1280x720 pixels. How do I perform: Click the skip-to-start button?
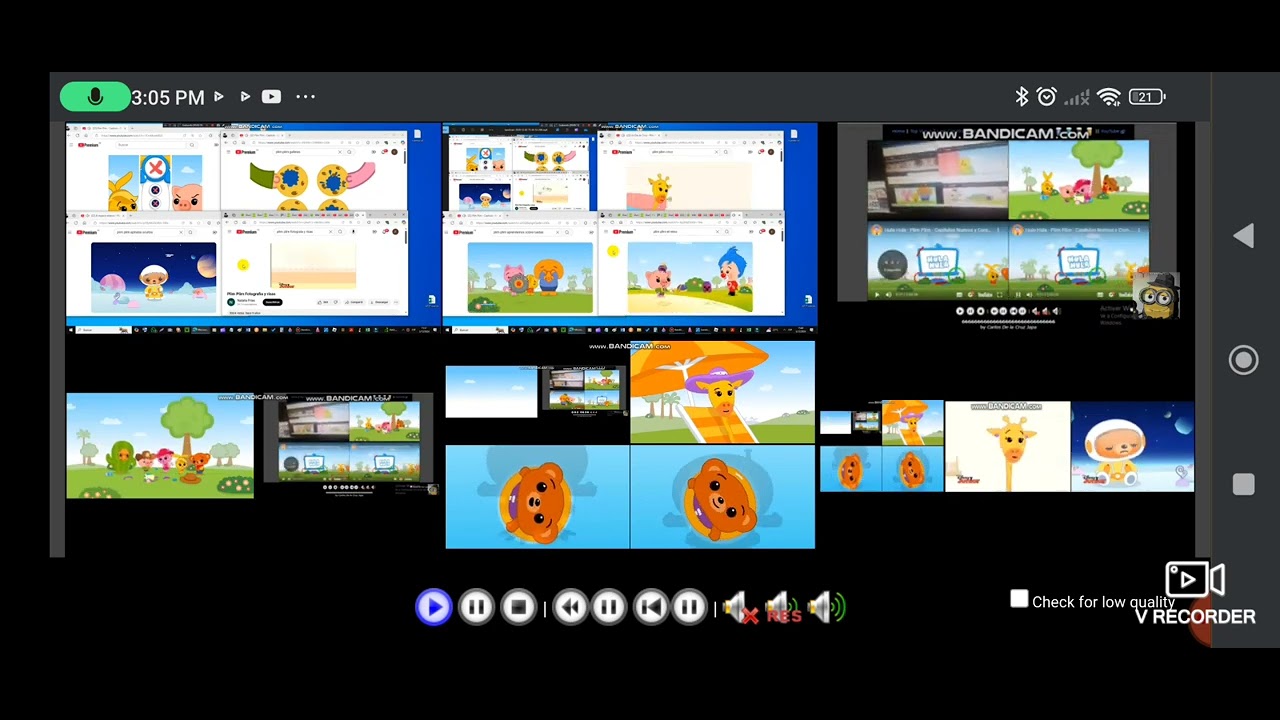point(651,607)
